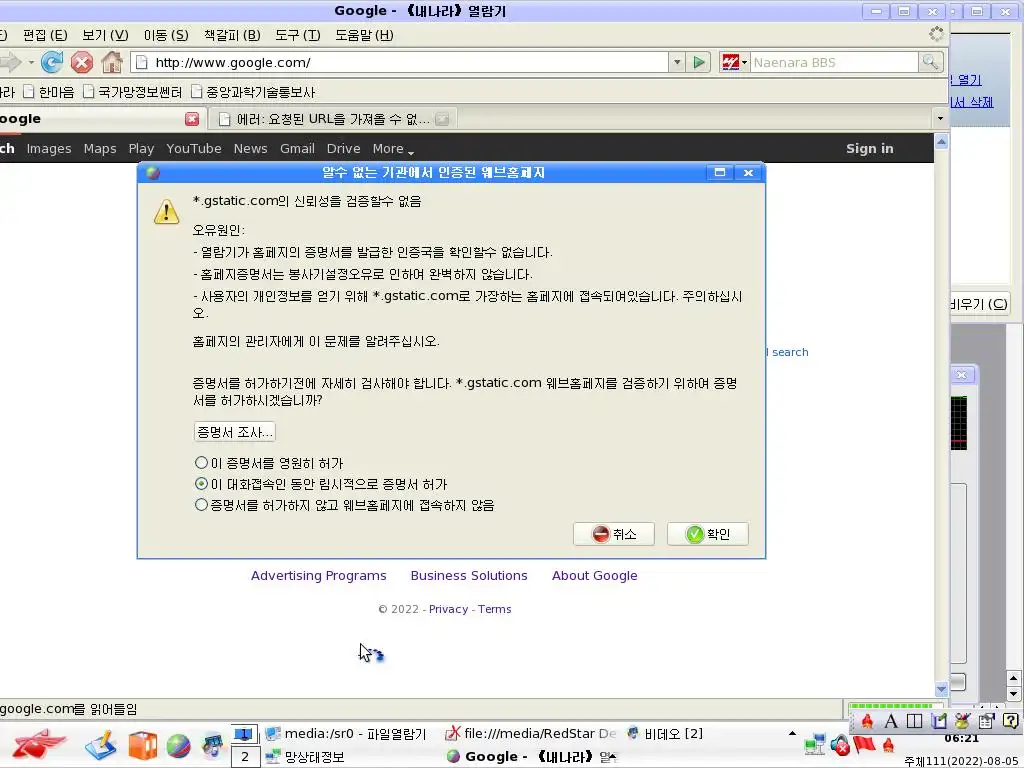1024x768 pixels.
Task: Open the 중앙과학기술통보사 bookmark
Action: [x=253, y=92]
